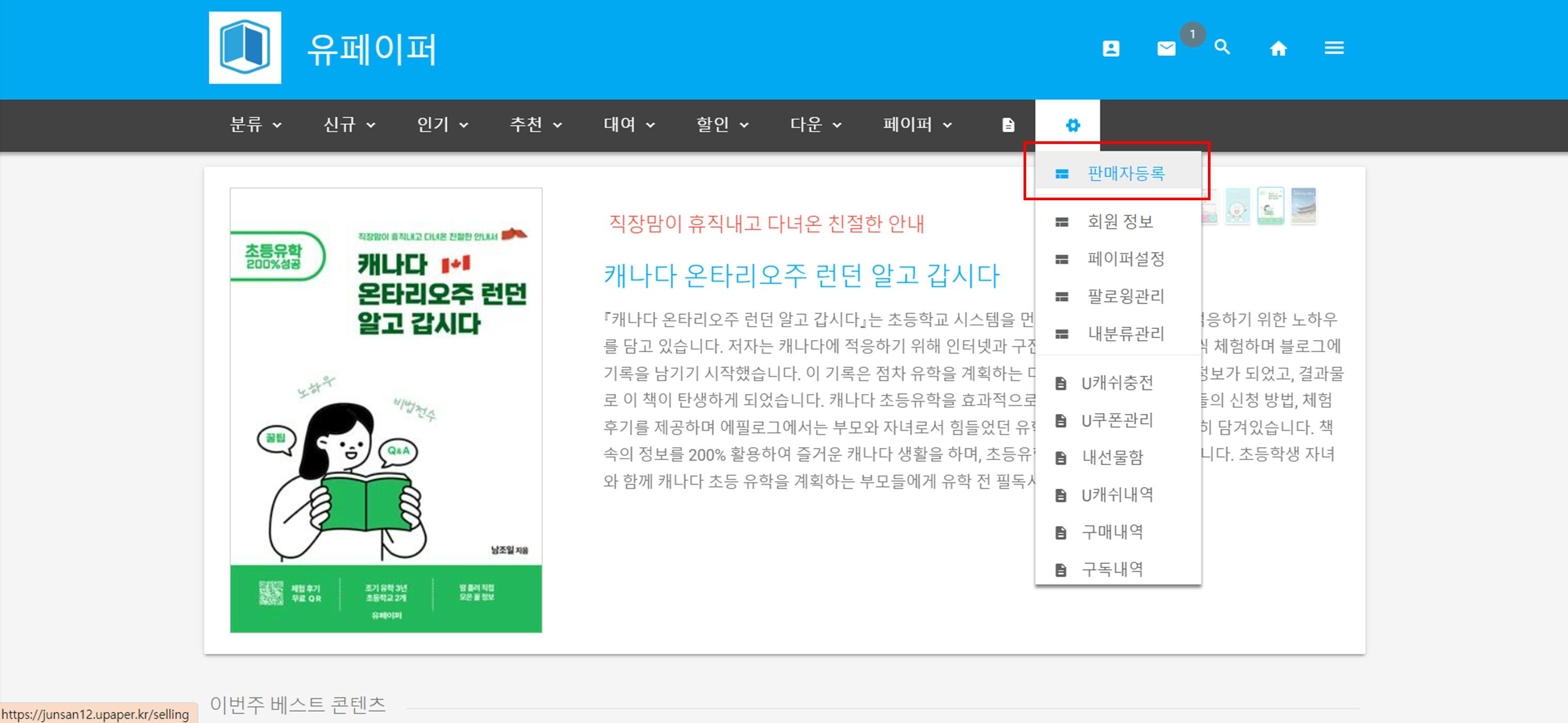The width and height of the screenshot is (1568, 723).
Task: Open the hamburger menu icon
Action: click(x=1334, y=47)
